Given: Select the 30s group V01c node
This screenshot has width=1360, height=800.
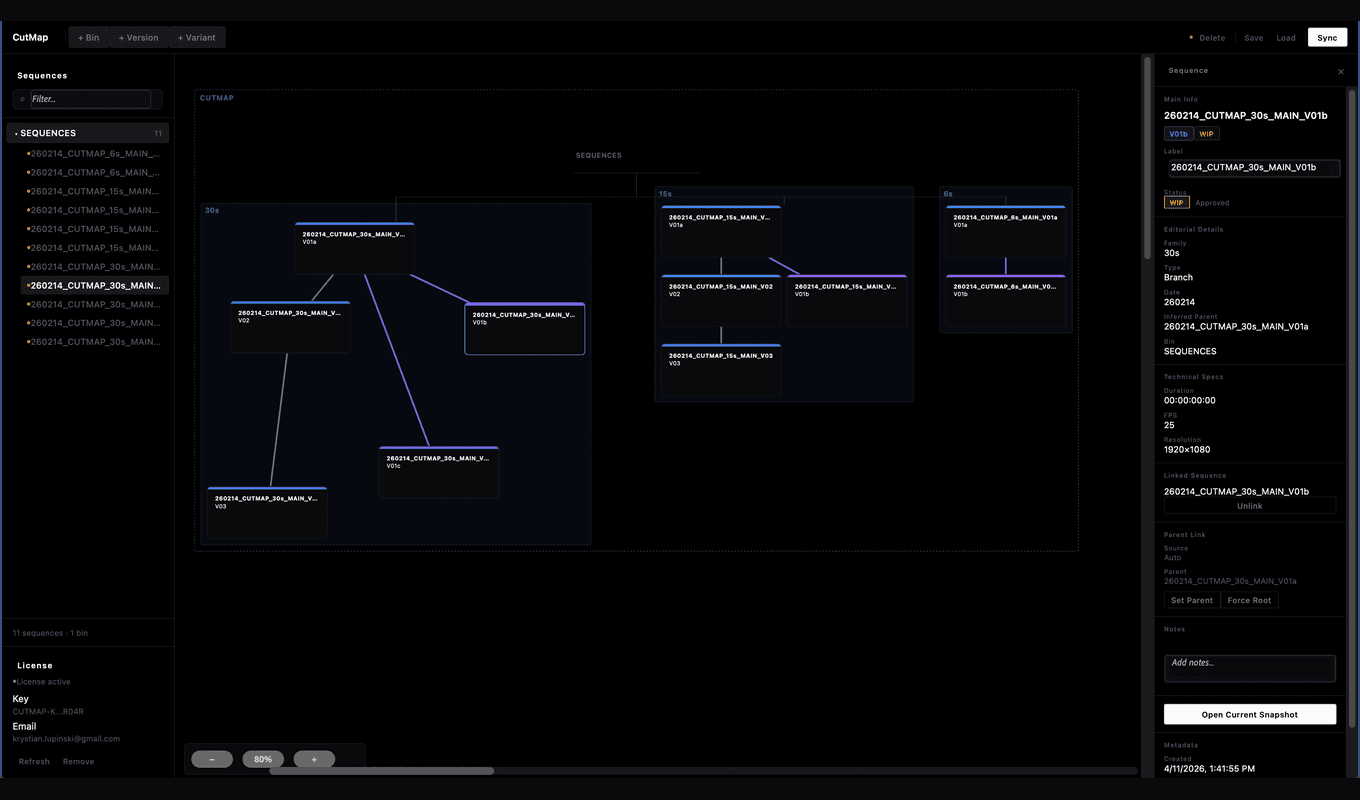Looking at the screenshot, I should tap(438, 472).
